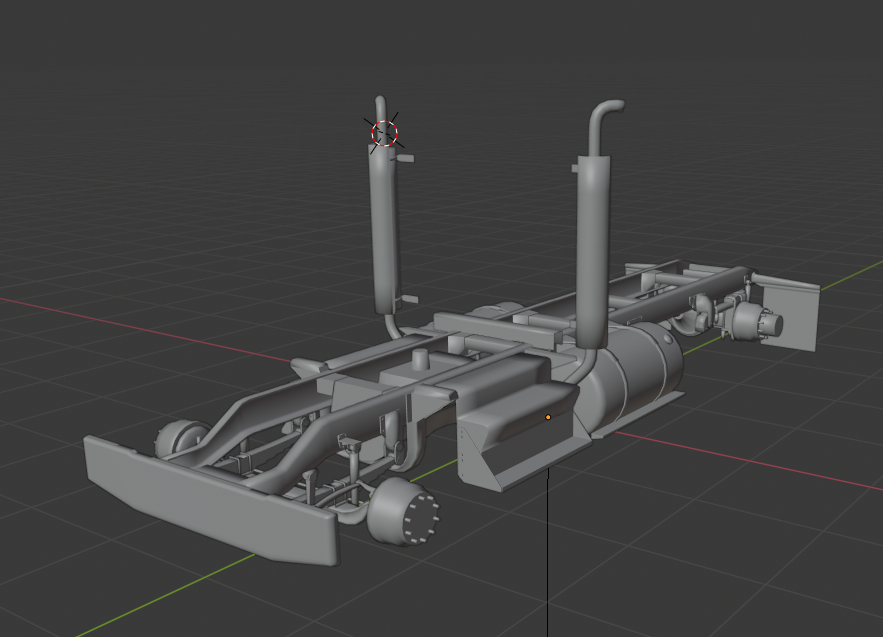Image resolution: width=883 pixels, height=637 pixels.
Task: Select the right exhaust stack muffler
Action: coord(593,252)
